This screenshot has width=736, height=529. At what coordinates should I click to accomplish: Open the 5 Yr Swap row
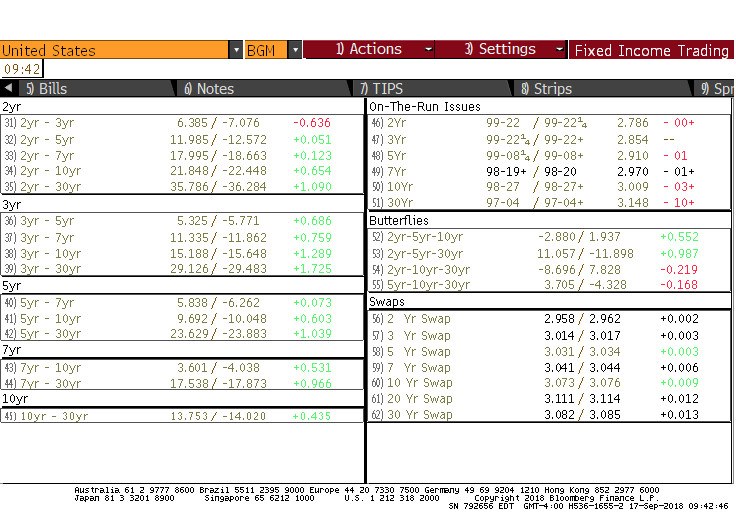point(549,352)
